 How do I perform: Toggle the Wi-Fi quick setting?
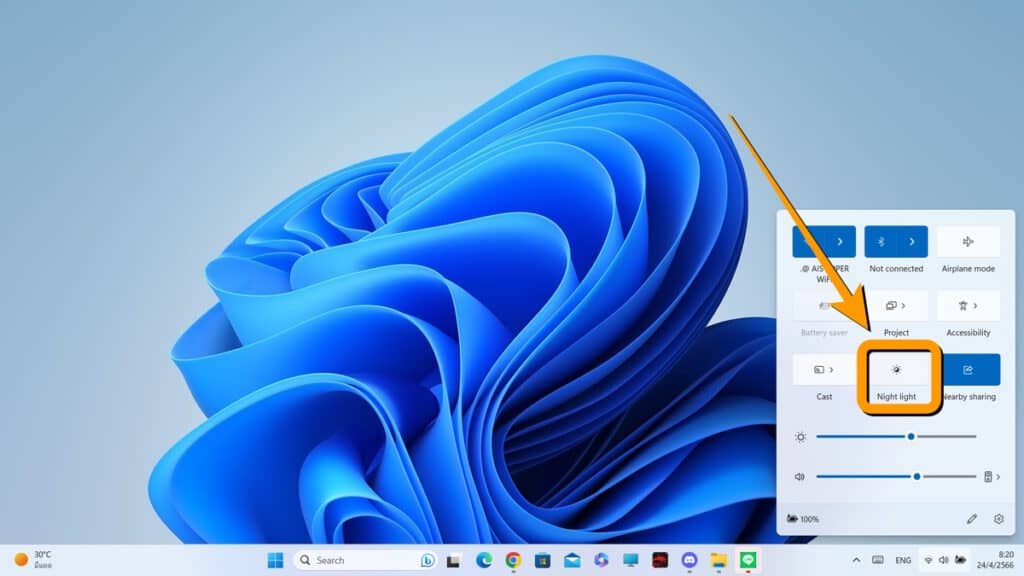pyautogui.click(x=808, y=242)
